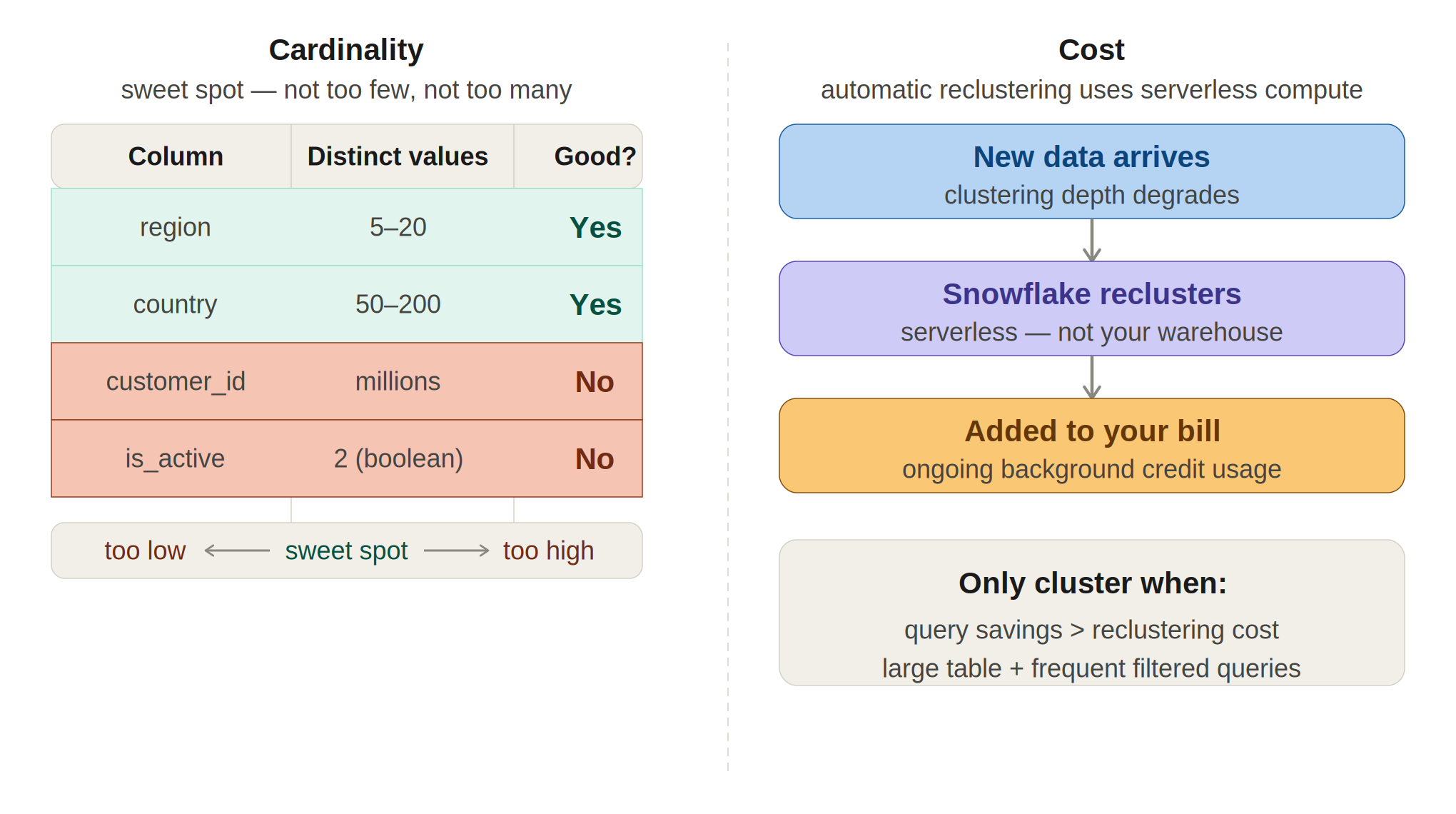
Task: Click the right arrow toward too high
Action: [457, 551]
